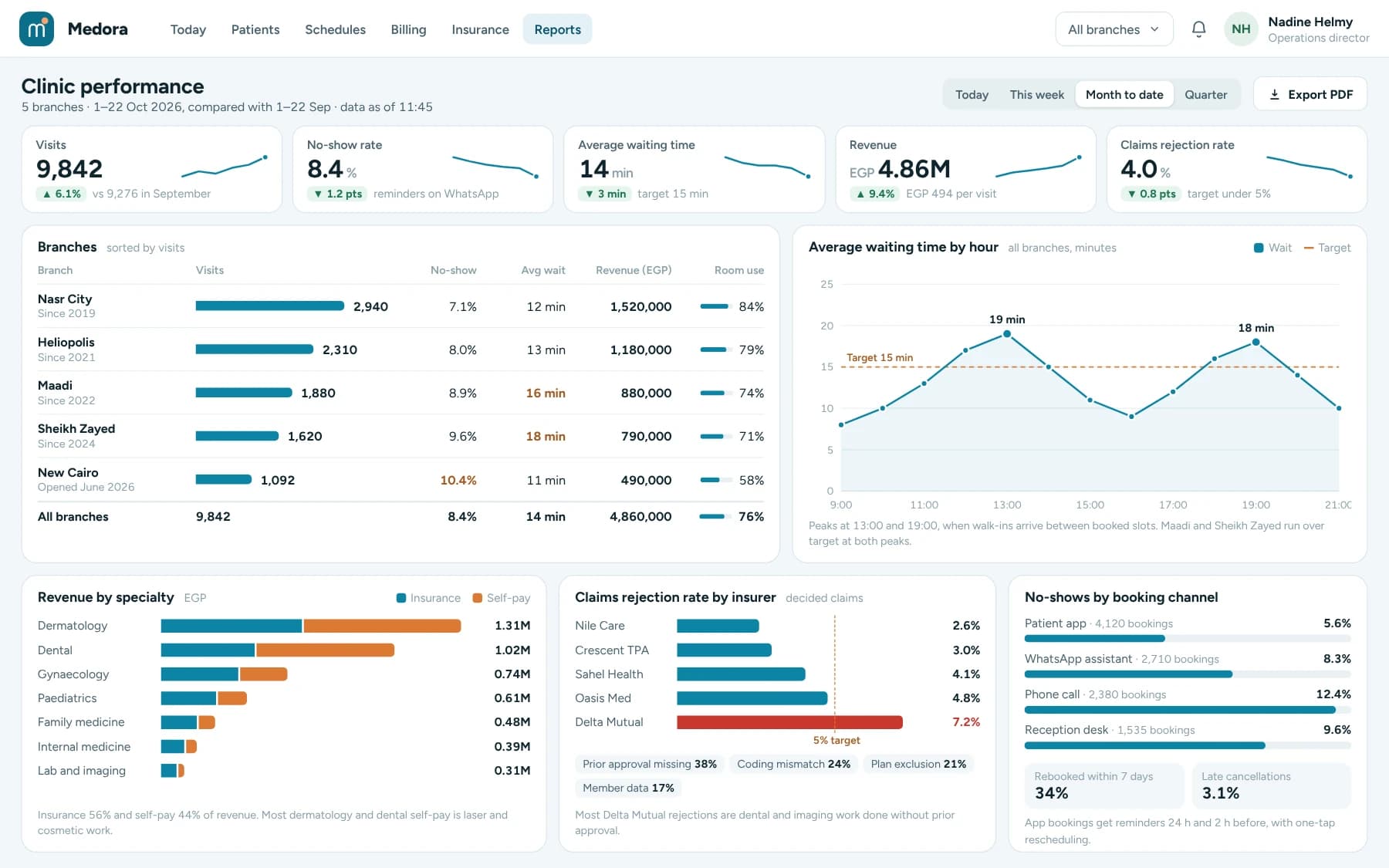Viewport: 1389px width, 868px height.
Task: Open the New Cairo branch row
Action: [400, 480]
